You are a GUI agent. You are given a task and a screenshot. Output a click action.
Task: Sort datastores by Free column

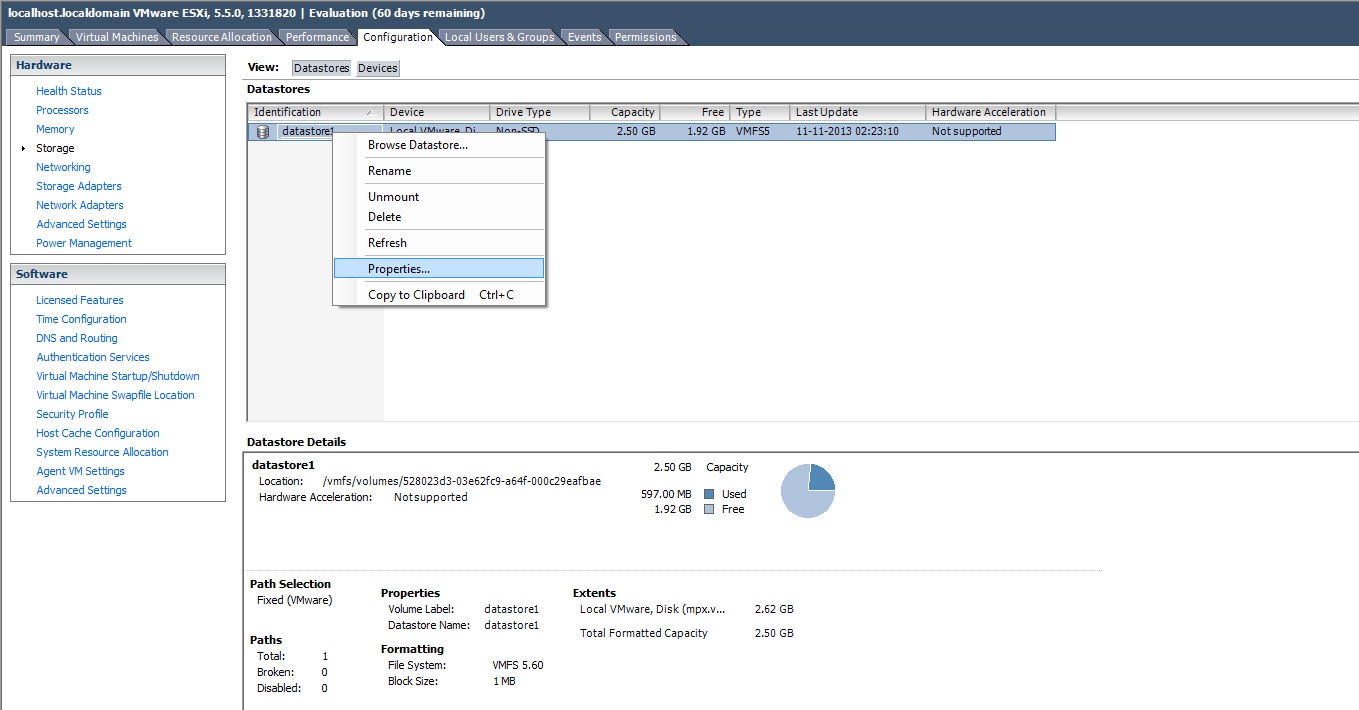click(x=695, y=113)
